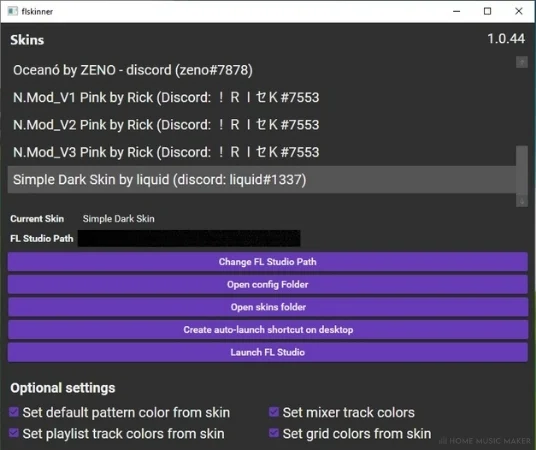Viewport: 536px width, 450px height.
Task: Open the config folder
Action: 268,284
